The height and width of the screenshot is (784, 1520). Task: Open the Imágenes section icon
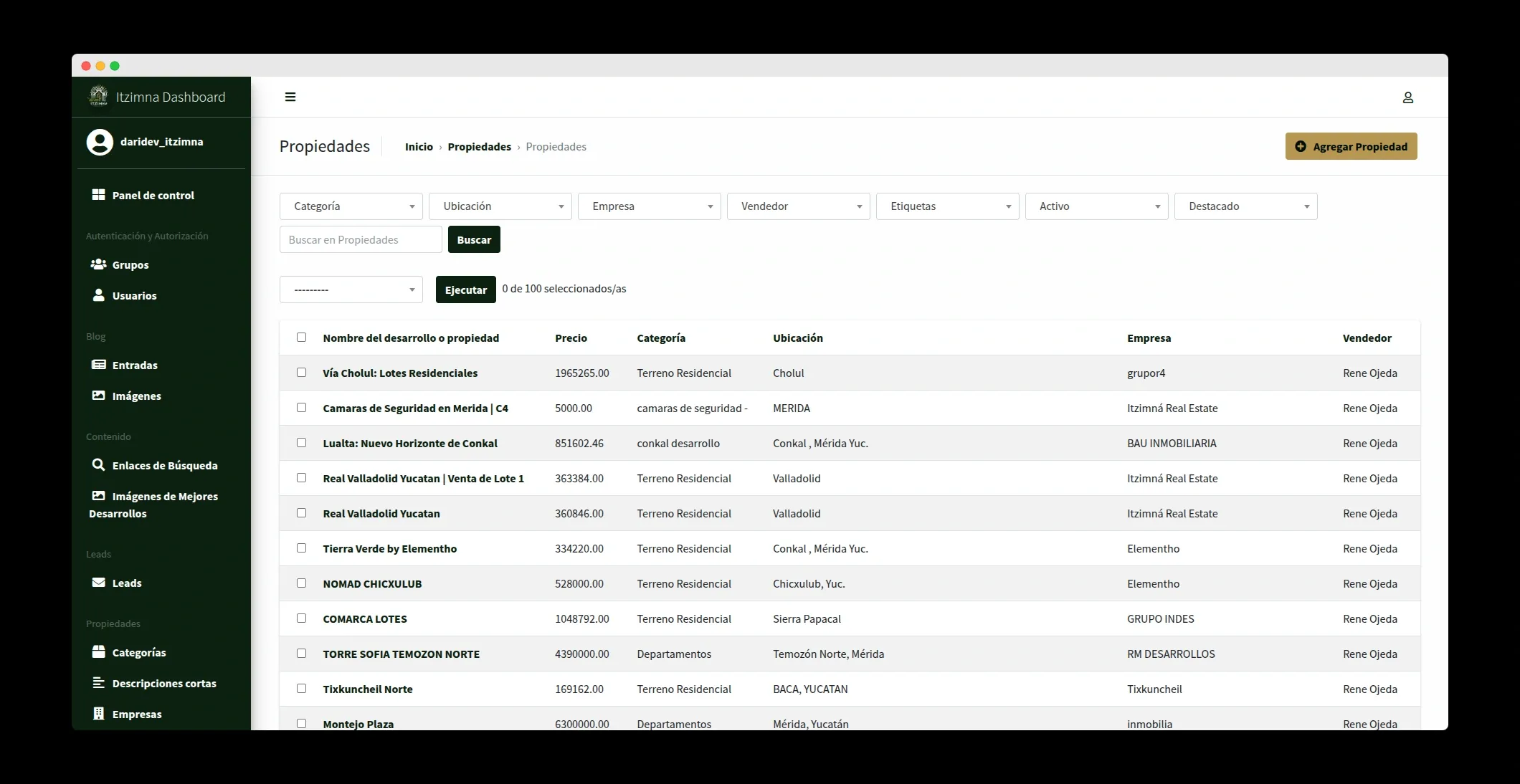click(x=98, y=396)
